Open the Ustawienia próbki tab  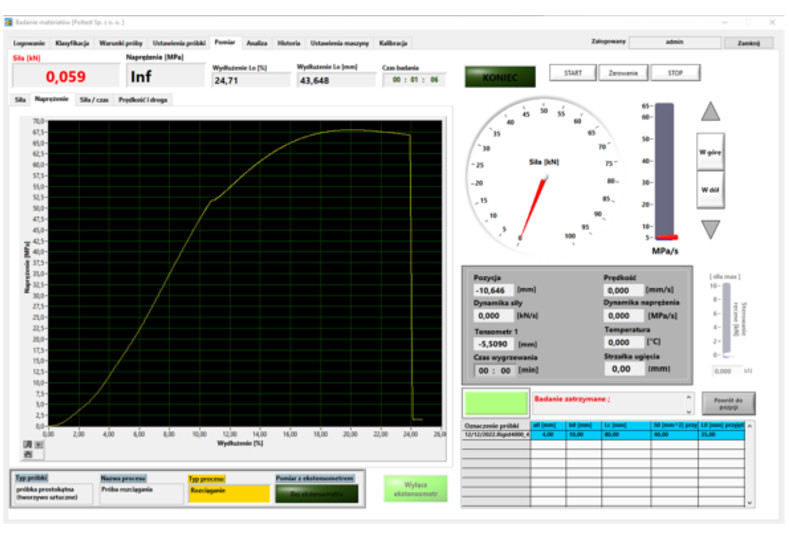pos(179,43)
